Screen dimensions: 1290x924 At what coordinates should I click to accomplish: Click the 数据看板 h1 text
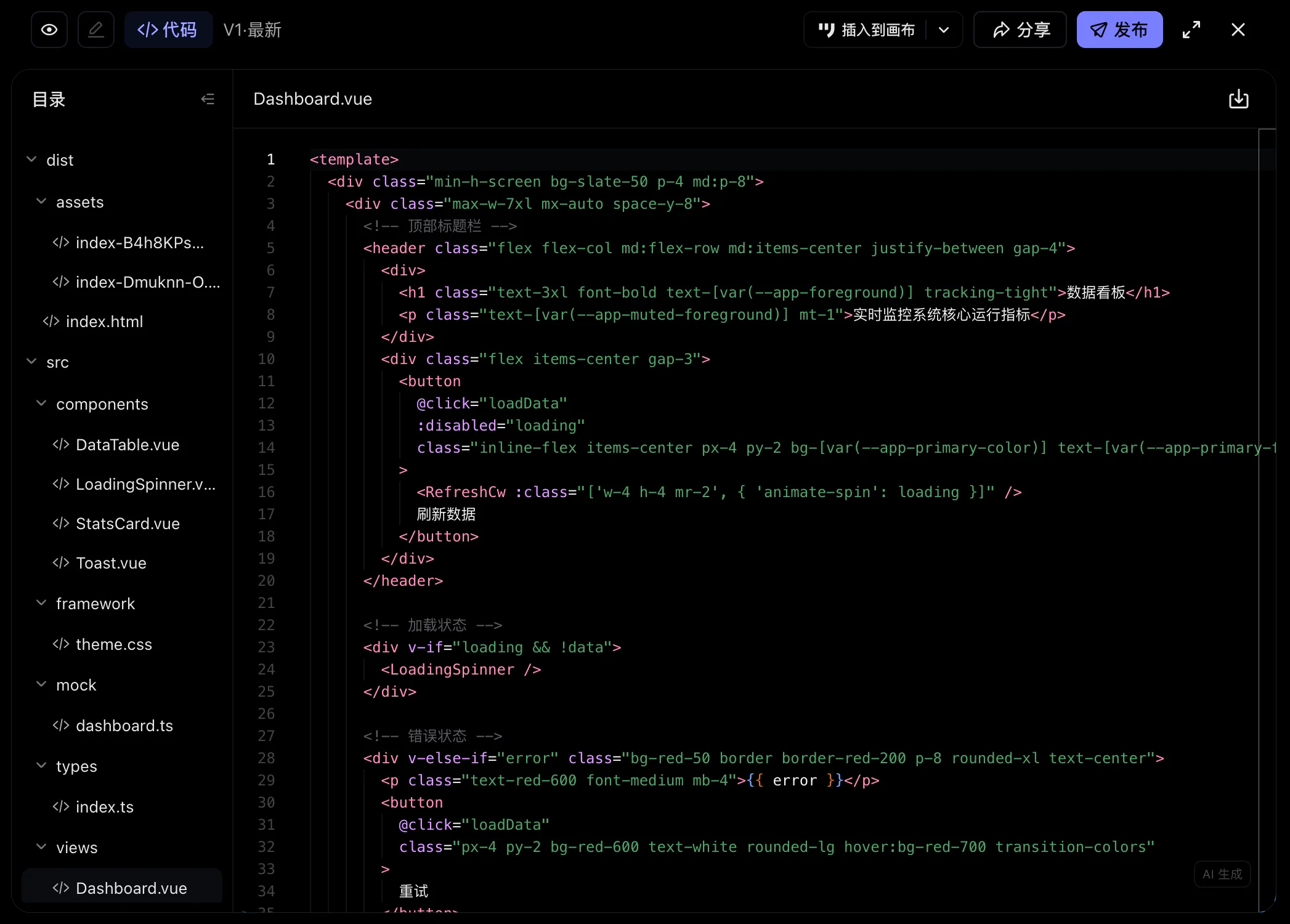1096,293
